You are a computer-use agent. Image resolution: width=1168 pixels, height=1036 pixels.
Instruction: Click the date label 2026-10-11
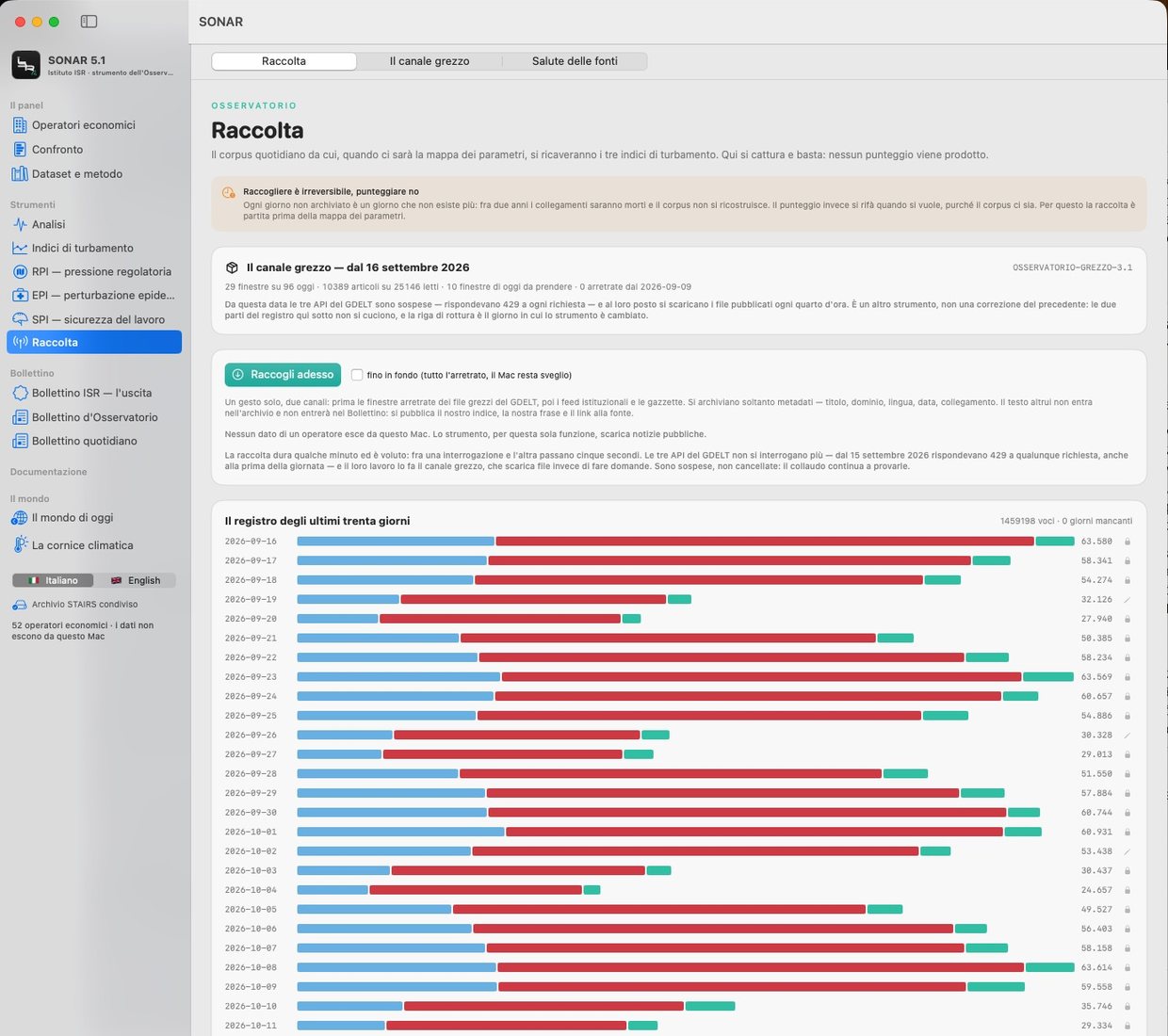tap(251, 1026)
